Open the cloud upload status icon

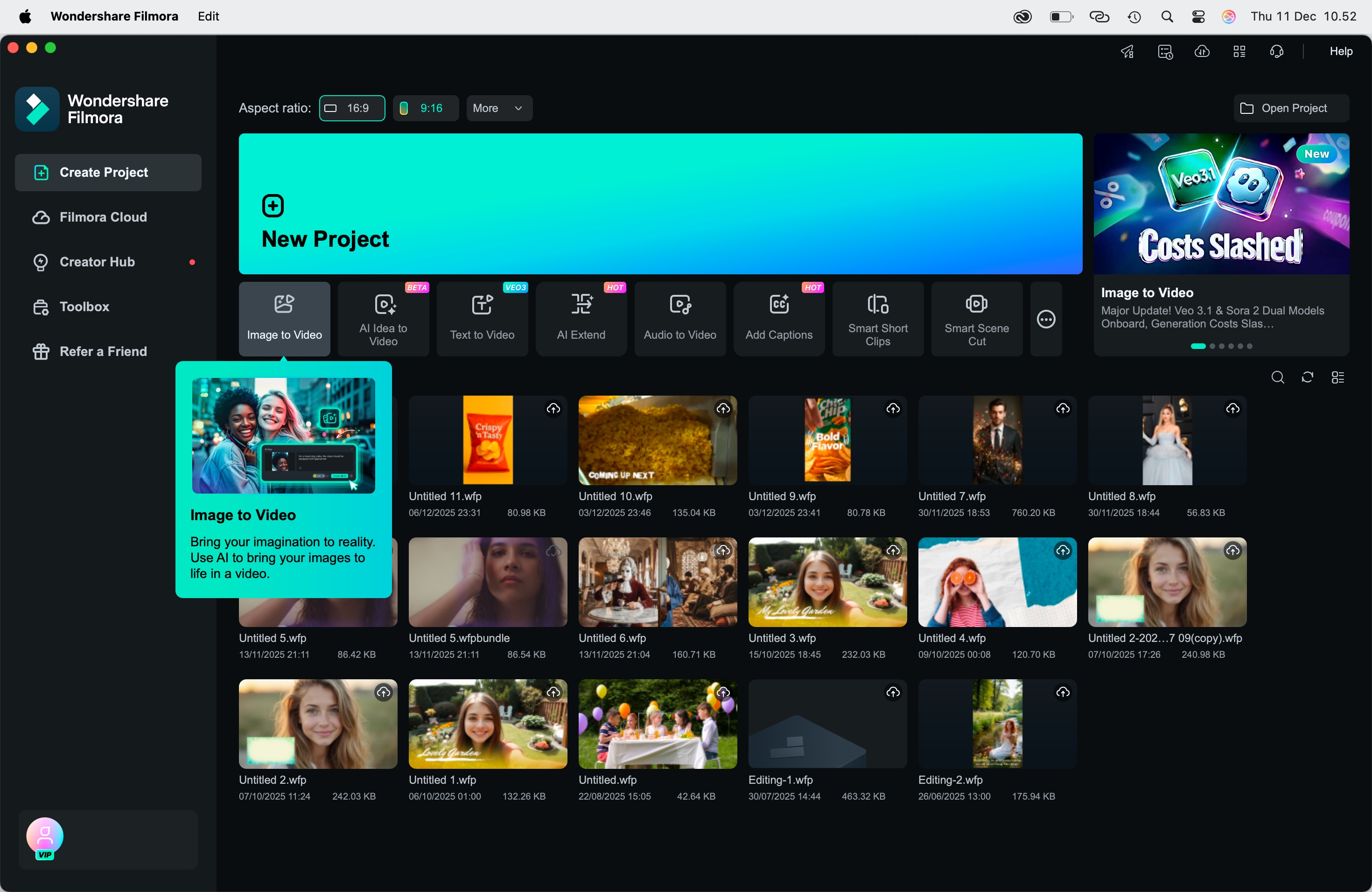1202,52
